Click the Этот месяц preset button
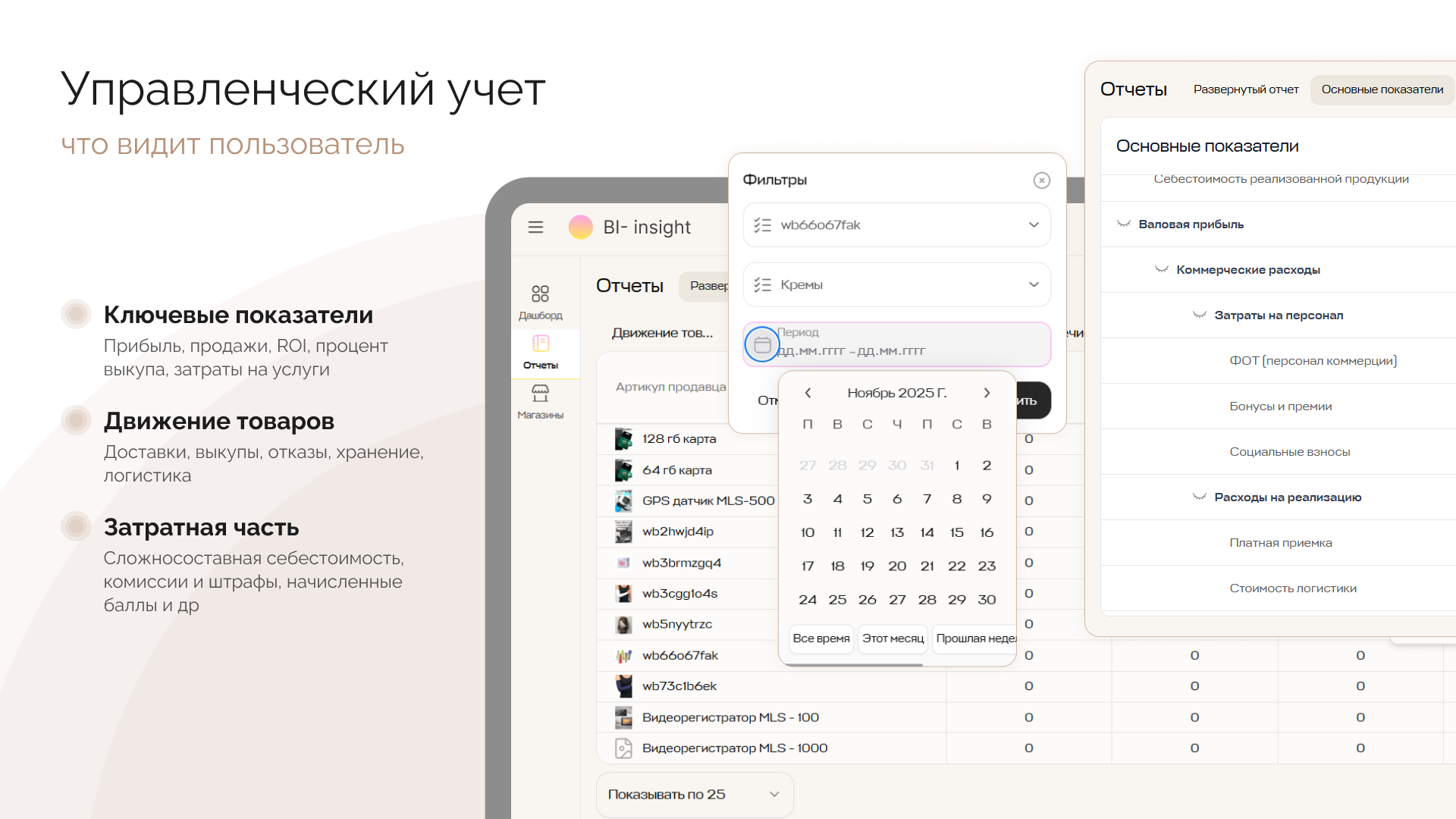 pos(893,639)
